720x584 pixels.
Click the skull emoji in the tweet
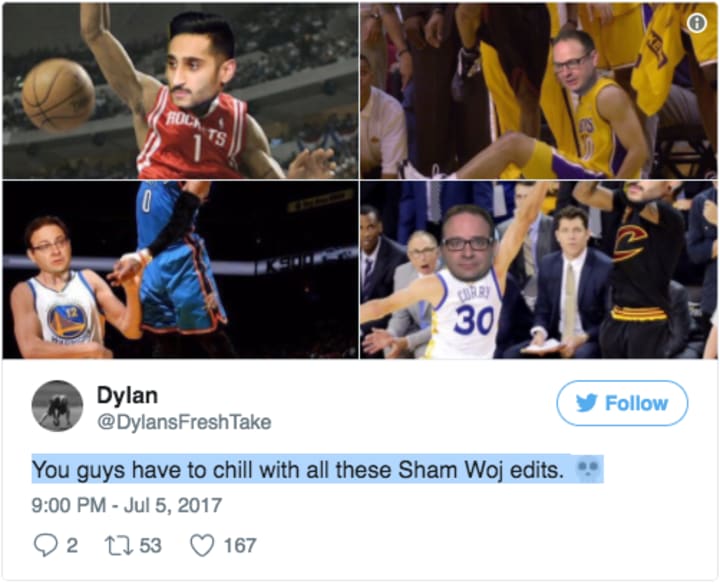[588, 469]
